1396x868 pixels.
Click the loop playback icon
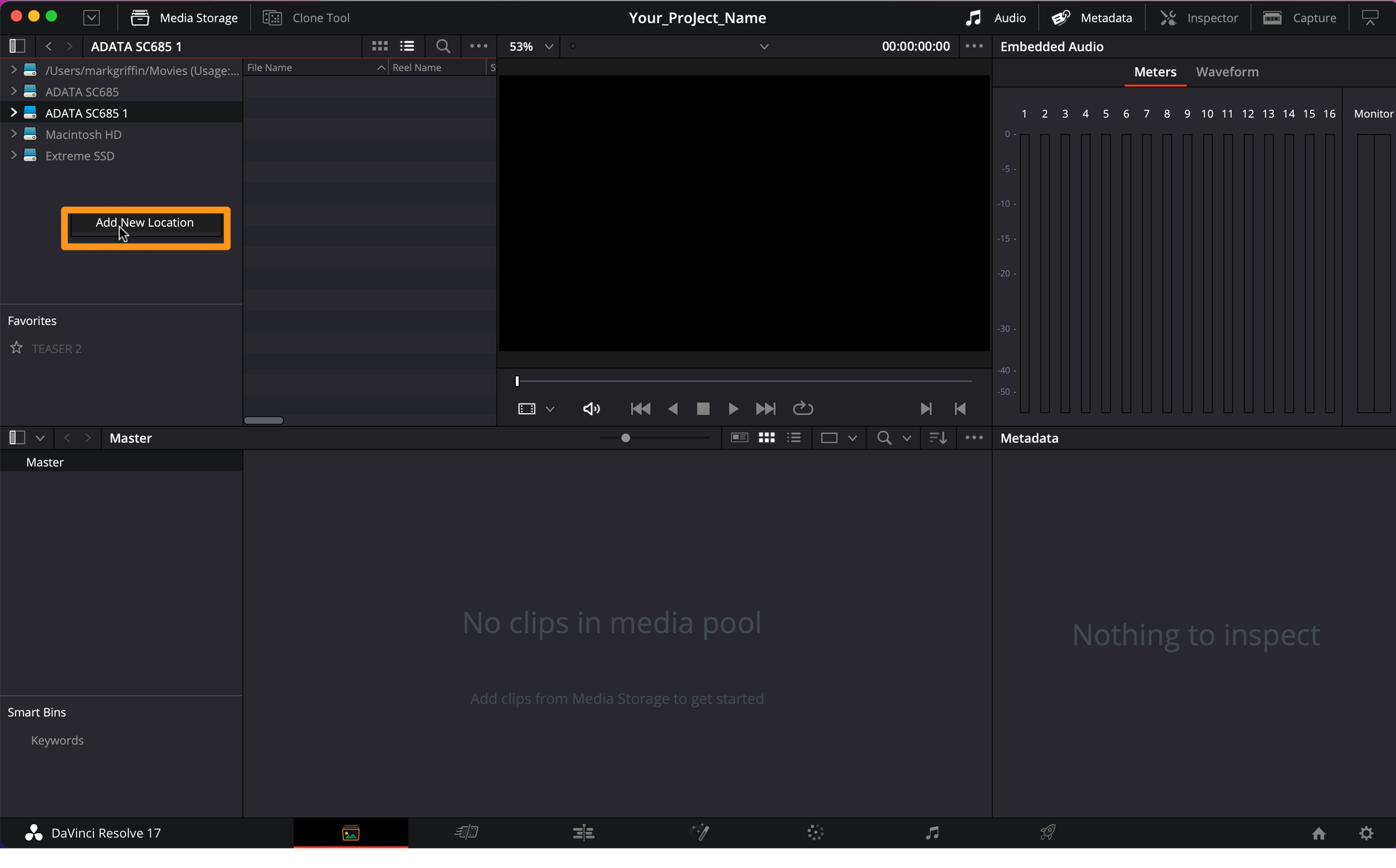pos(803,409)
